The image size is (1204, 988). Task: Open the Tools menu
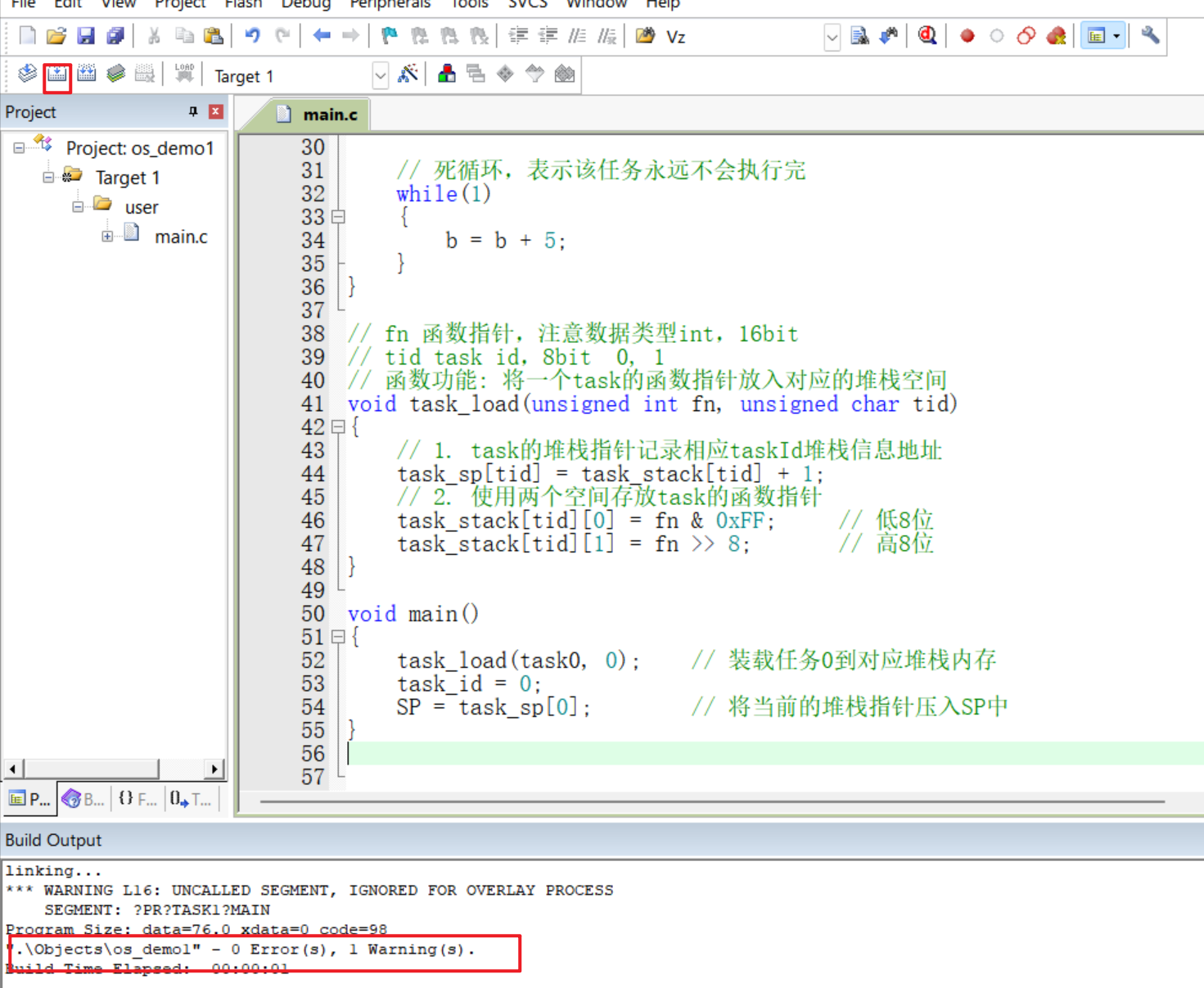click(469, 4)
